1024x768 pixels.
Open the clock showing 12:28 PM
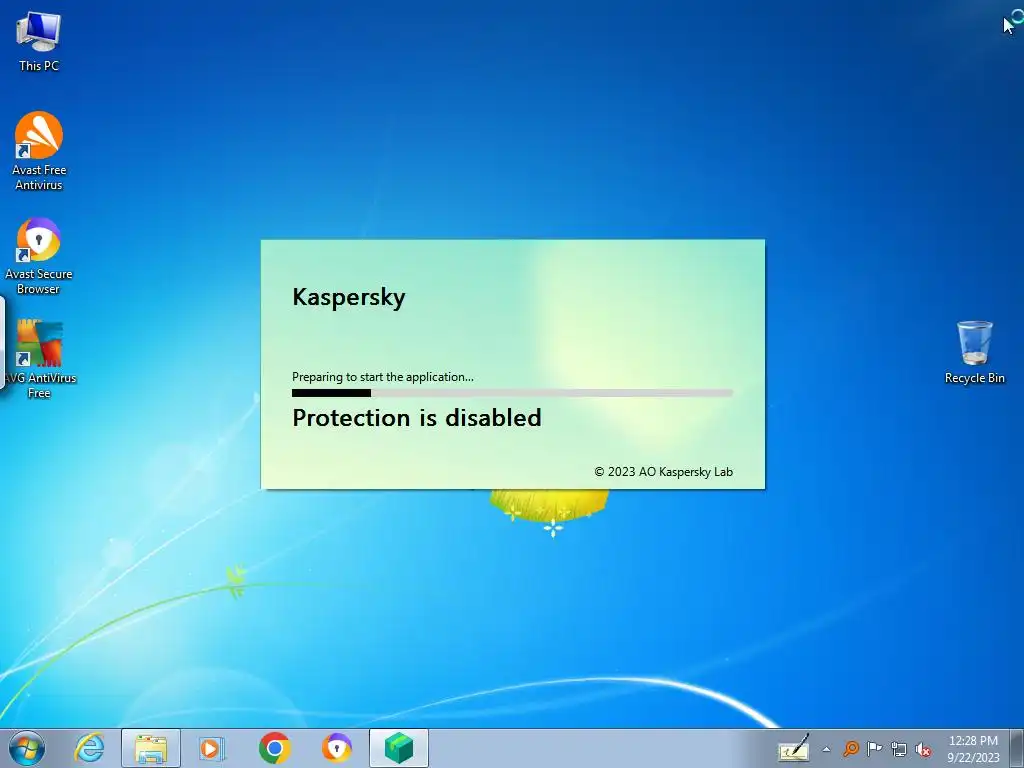(973, 748)
